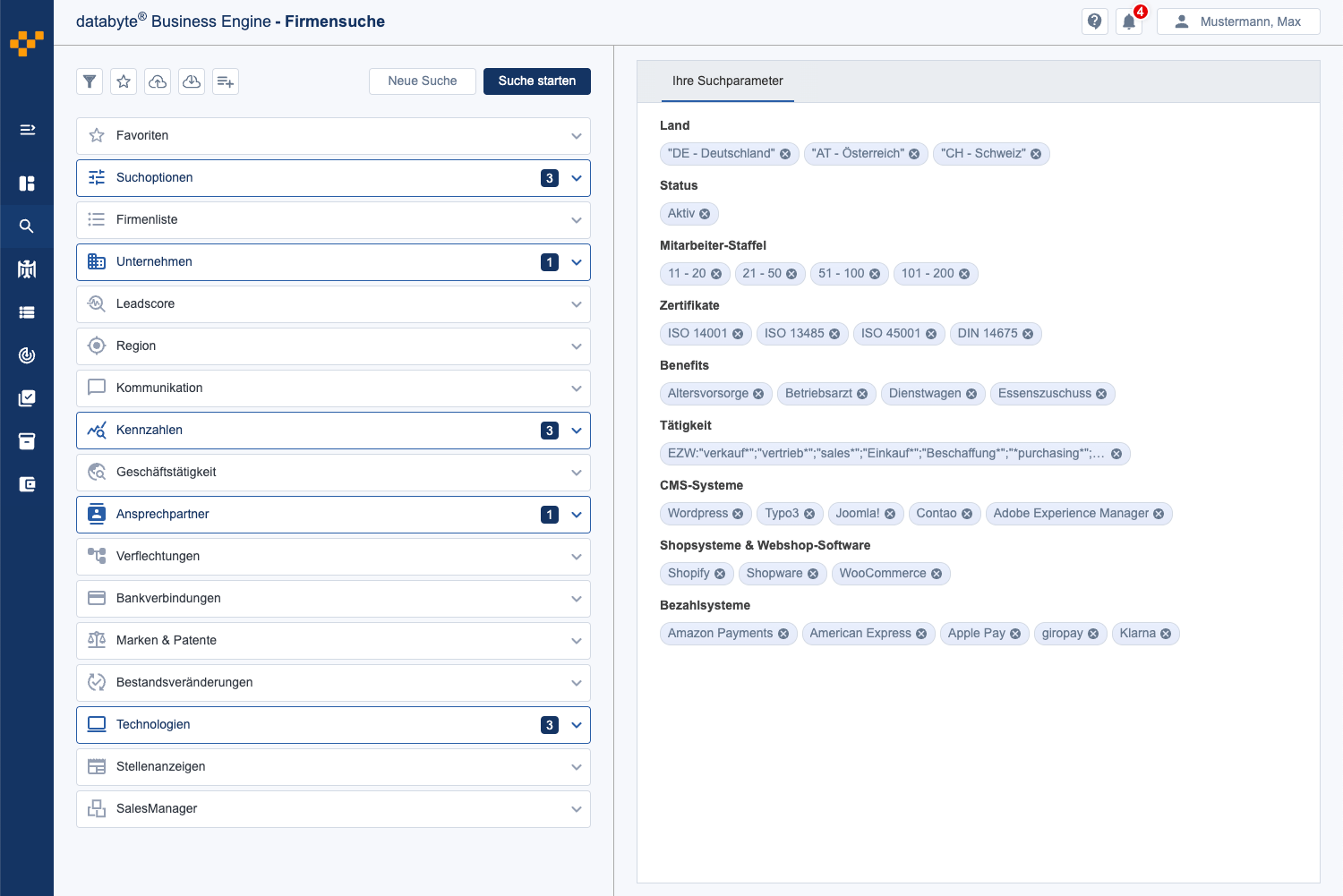Open the Mustermann, Max user menu
Image resolution: width=1343 pixels, height=896 pixels.
point(1239,21)
